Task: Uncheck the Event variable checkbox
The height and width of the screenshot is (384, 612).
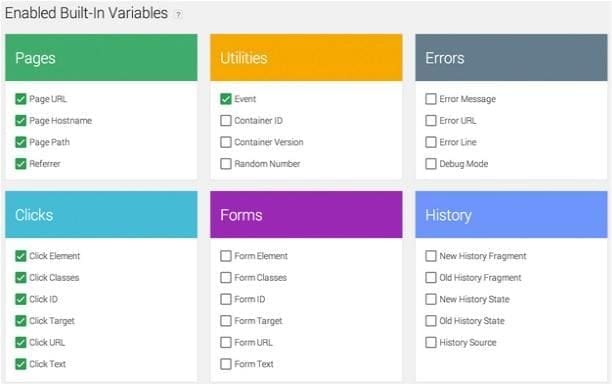Action: click(x=226, y=99)
